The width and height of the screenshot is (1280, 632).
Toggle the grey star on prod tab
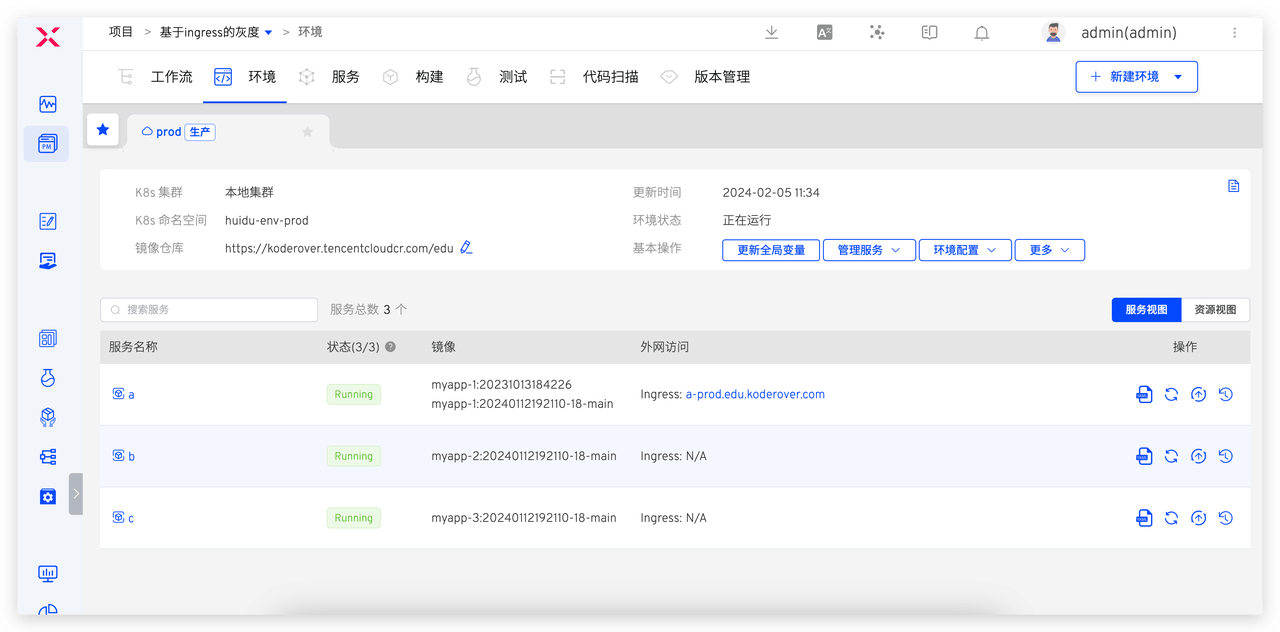[x=308, y=132]
